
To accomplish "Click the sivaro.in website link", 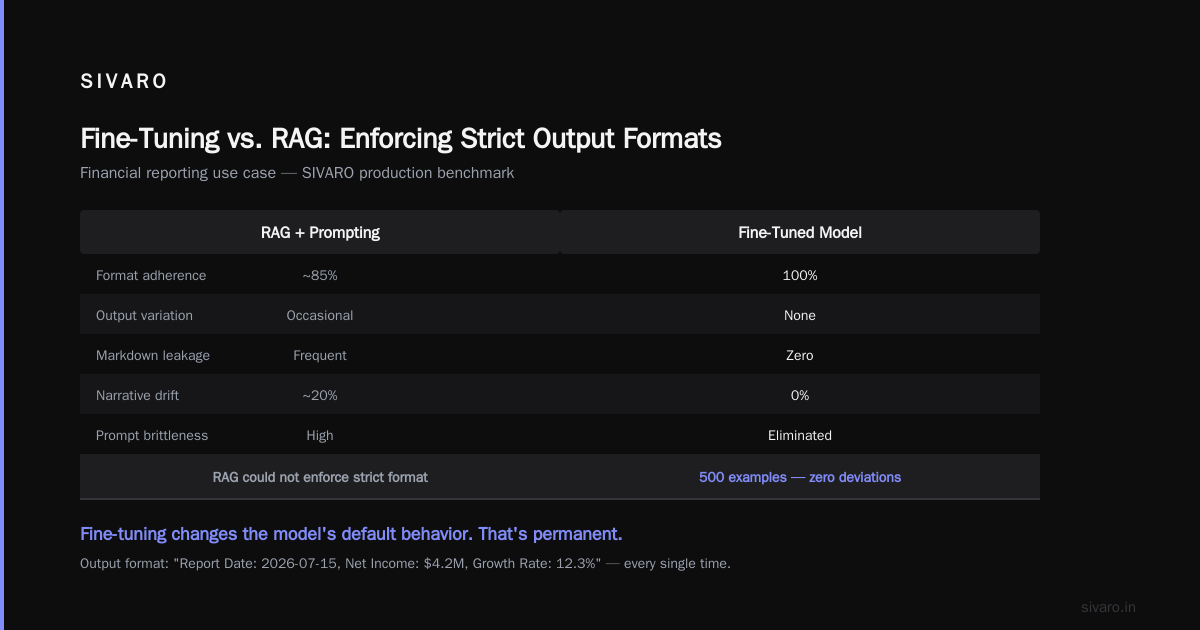I will point(1108,607).
